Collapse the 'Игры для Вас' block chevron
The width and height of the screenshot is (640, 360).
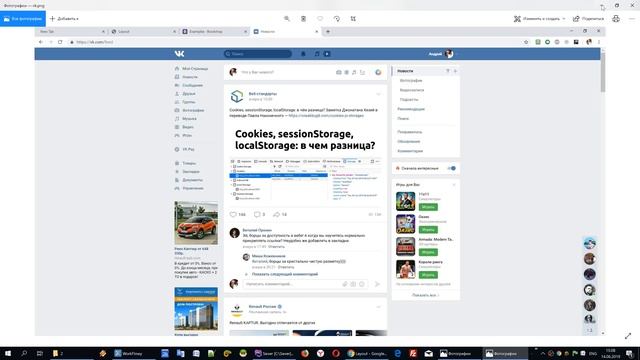coord(454,185)
